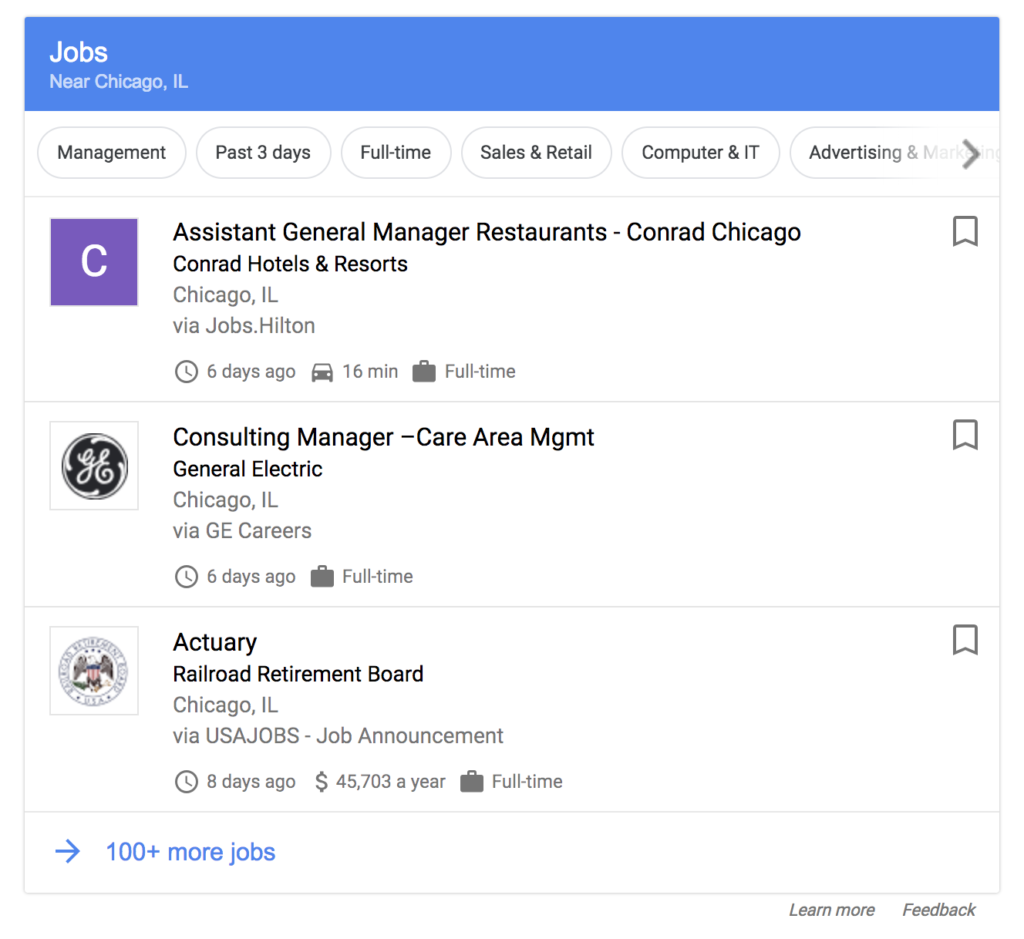Click the car commute icon showing 16 min
This screenshot has width=1024, height=939.
pos(322,372)
